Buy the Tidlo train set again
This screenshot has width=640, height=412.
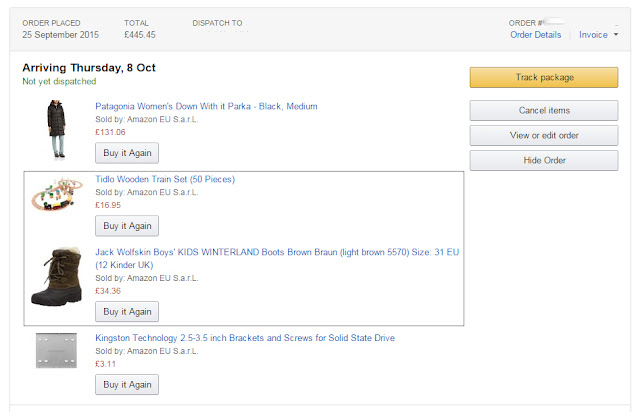tap(127, 226)
